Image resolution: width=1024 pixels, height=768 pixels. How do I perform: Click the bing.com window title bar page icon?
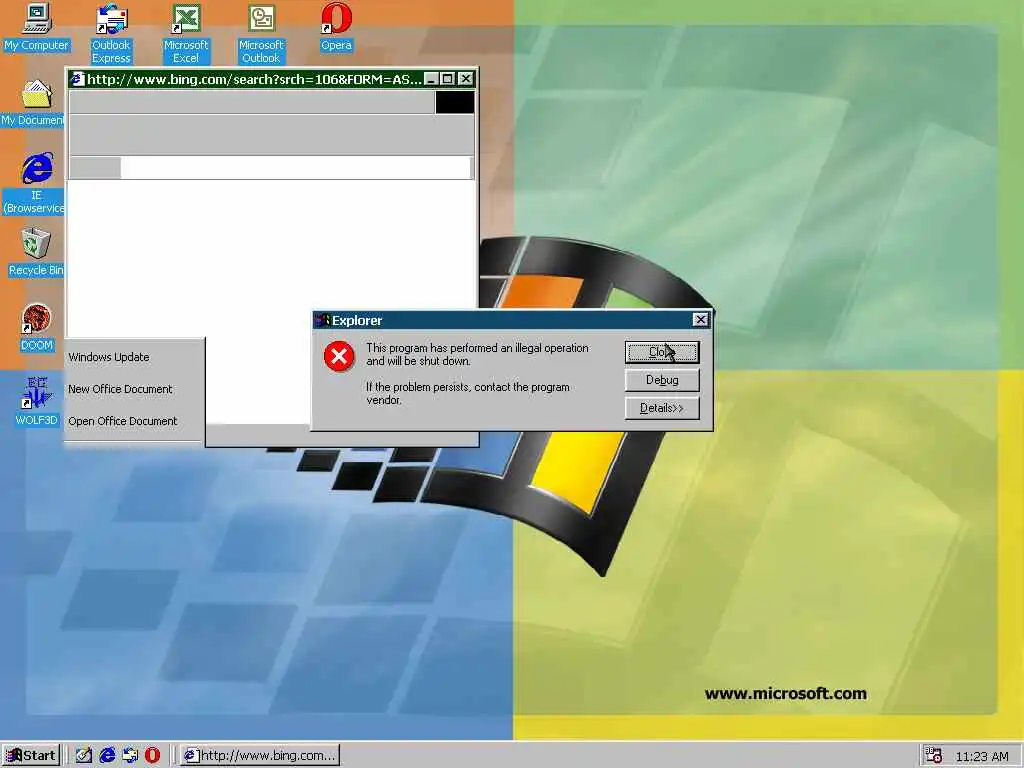point(78,79)
